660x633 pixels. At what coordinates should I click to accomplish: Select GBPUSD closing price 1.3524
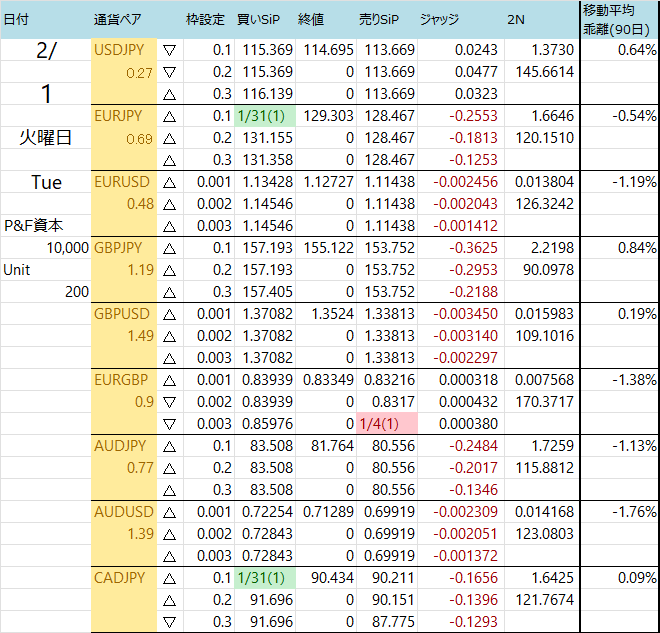tap(332, 314)
